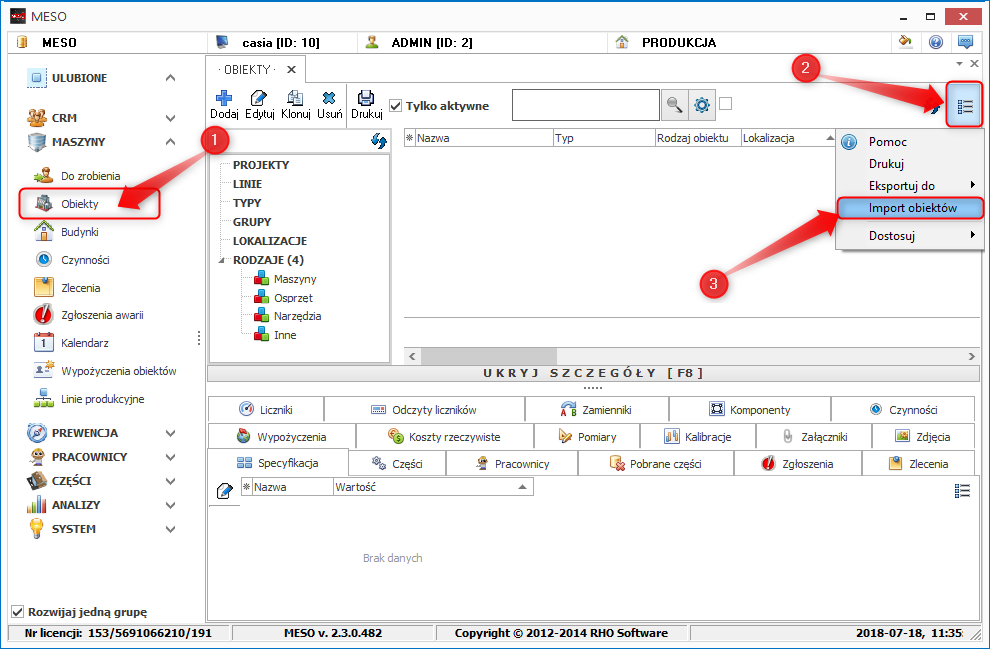Viewport: 990px width, 649px height.
Task: Open Zgłoszenia awarii in sidebar
Action: pos(102,315)
